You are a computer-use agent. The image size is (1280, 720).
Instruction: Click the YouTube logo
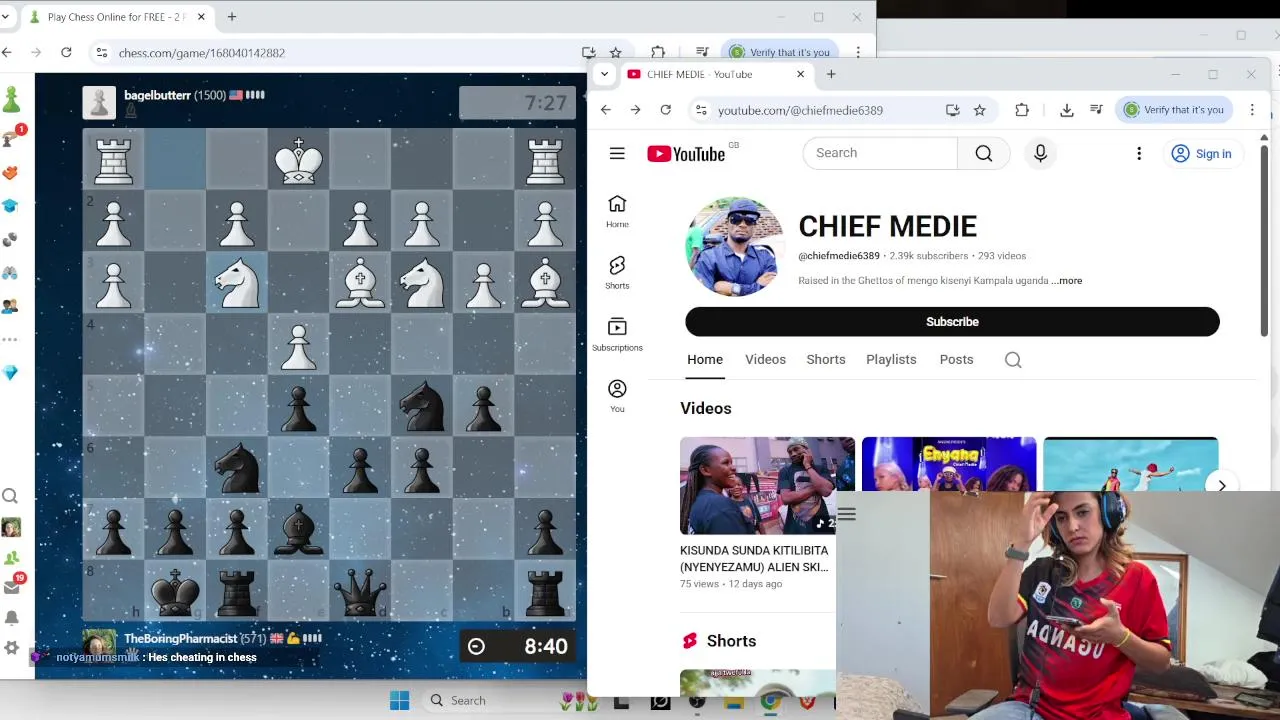click(x=686, y=153)
